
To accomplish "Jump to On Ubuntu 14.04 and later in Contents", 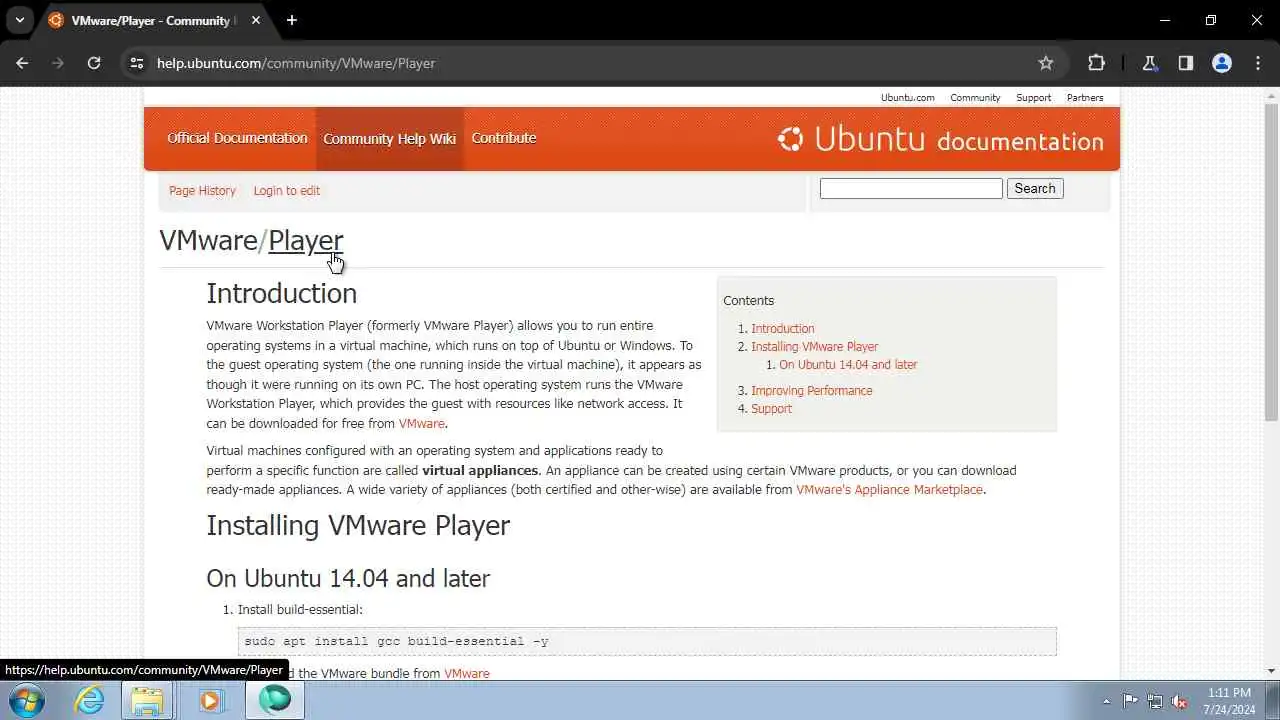I will pyautogui.click(x=848, y=364).
